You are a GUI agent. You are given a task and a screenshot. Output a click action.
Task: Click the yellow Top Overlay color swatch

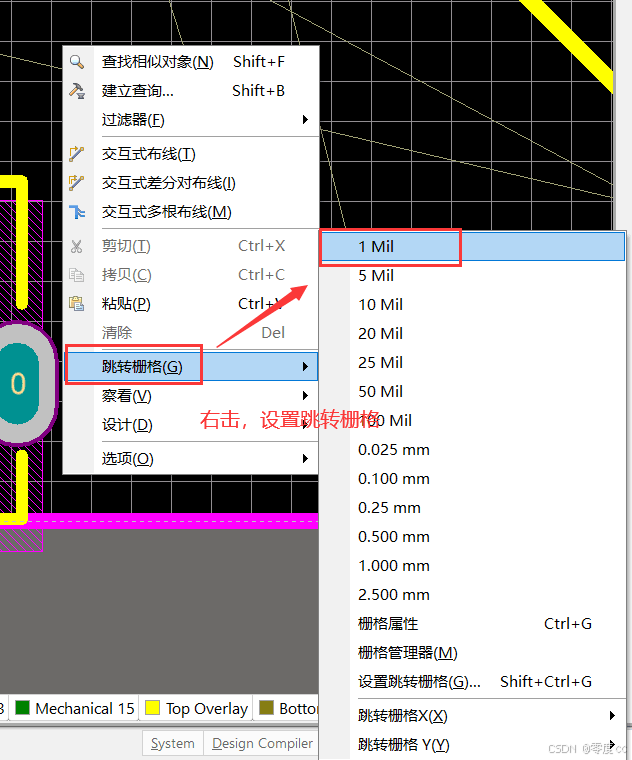(x=153, y=708)
